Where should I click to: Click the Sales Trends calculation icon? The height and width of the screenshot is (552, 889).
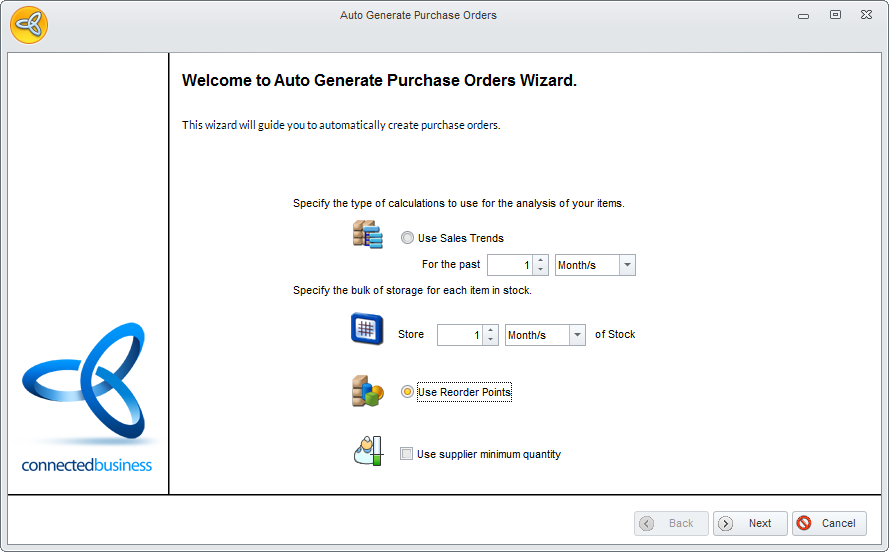click(367, 235)
